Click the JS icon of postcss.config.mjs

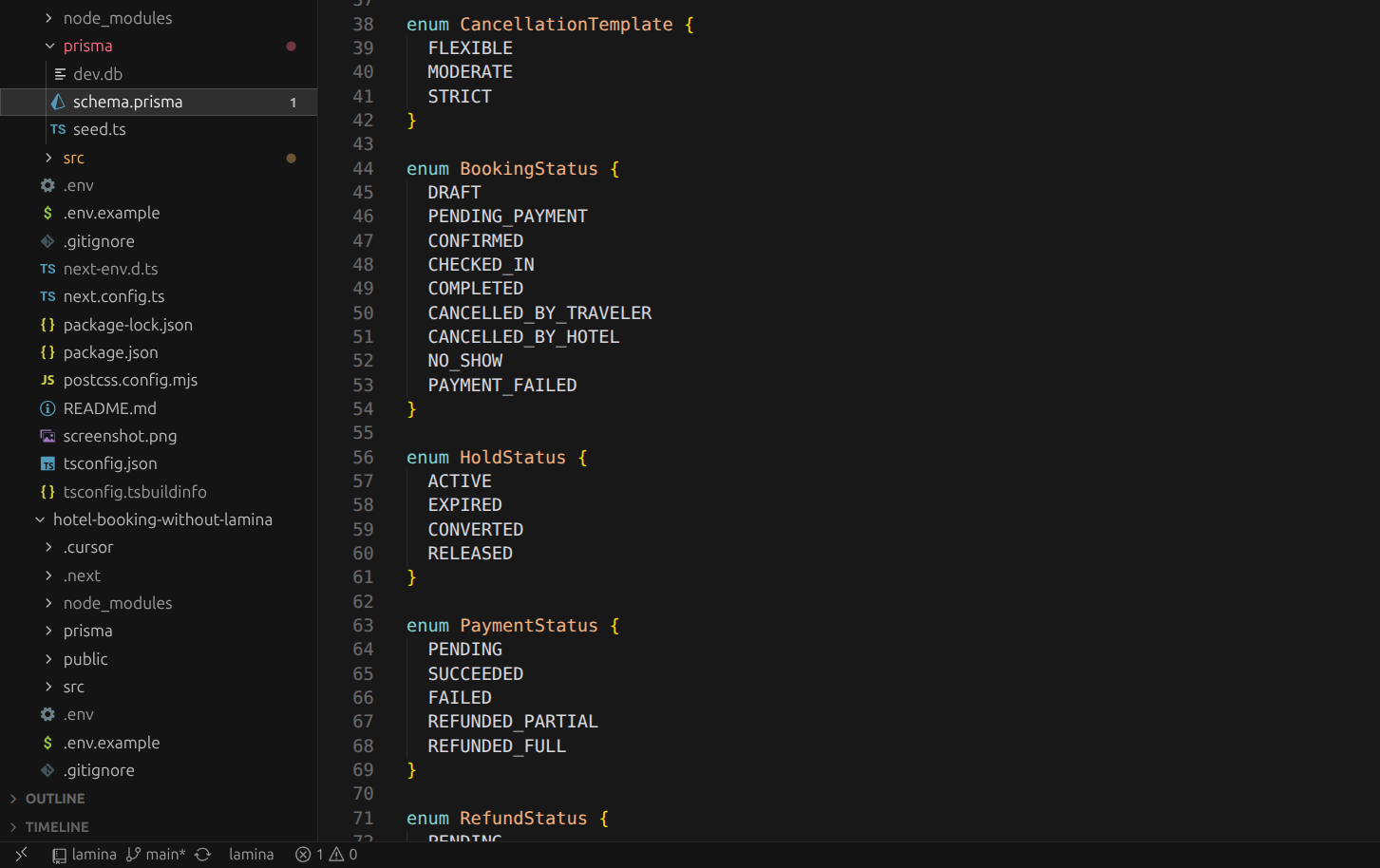pyautogui.click(x=47, y=380)
